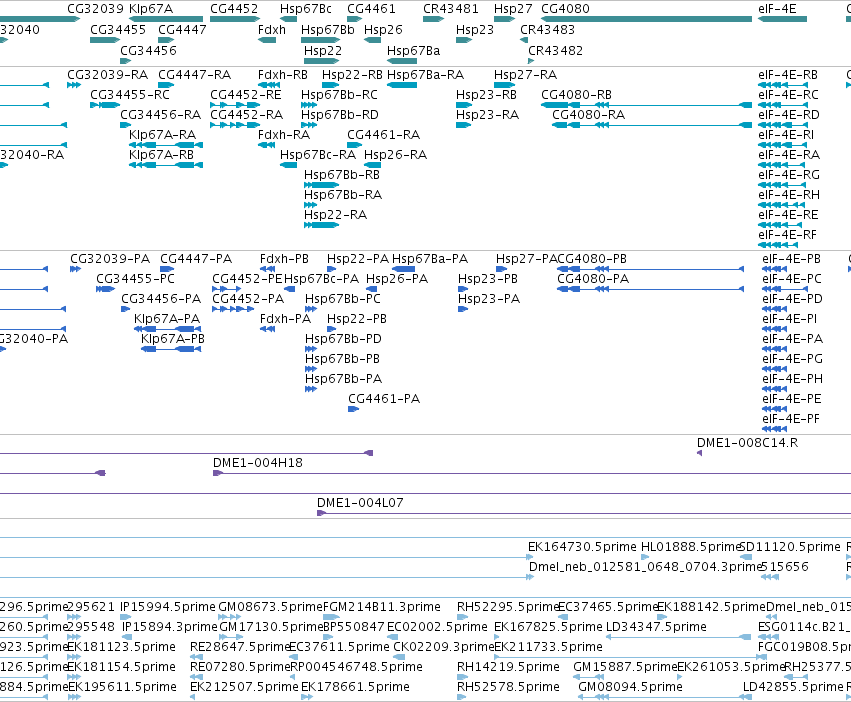Select EST EK164730.5prime

[582, 547]
